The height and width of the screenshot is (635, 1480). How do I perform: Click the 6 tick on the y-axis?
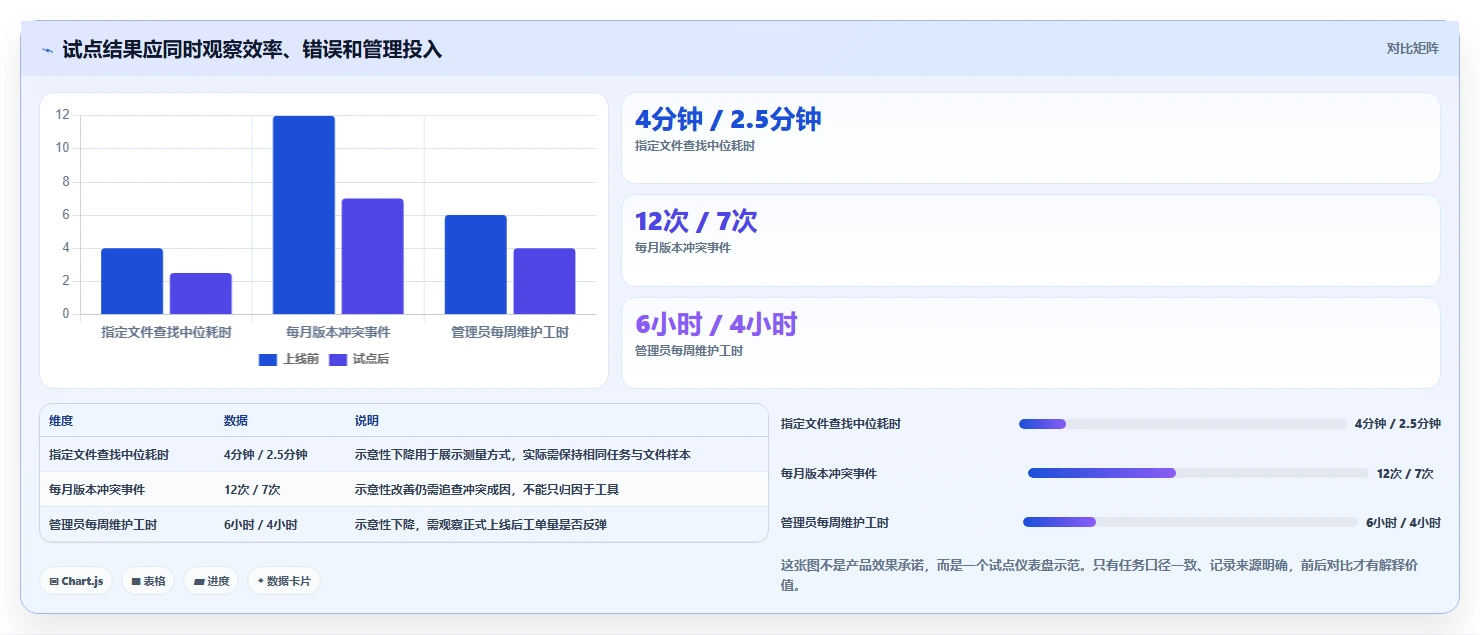click(66, 215)
